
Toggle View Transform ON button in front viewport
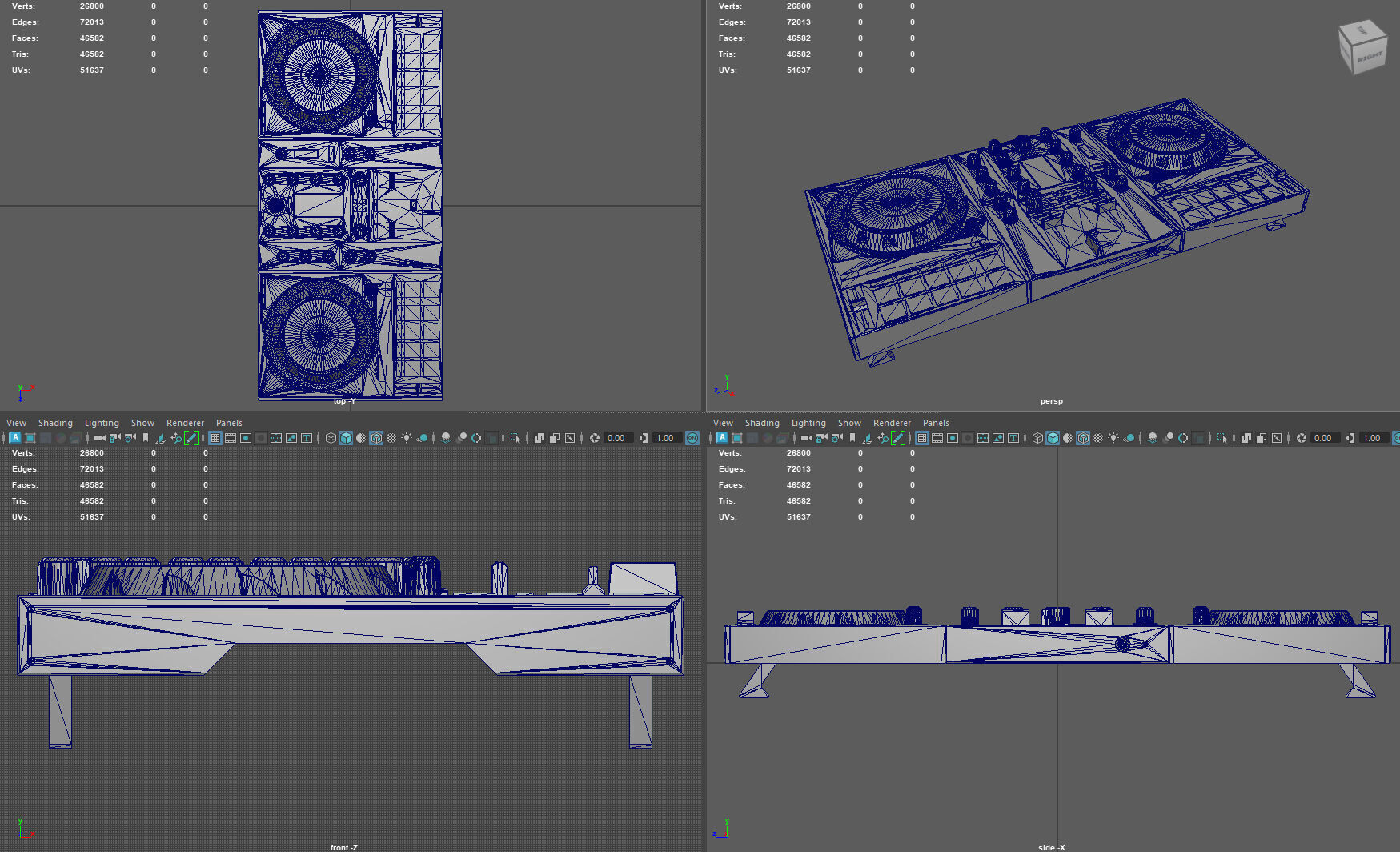coord(692,438)
